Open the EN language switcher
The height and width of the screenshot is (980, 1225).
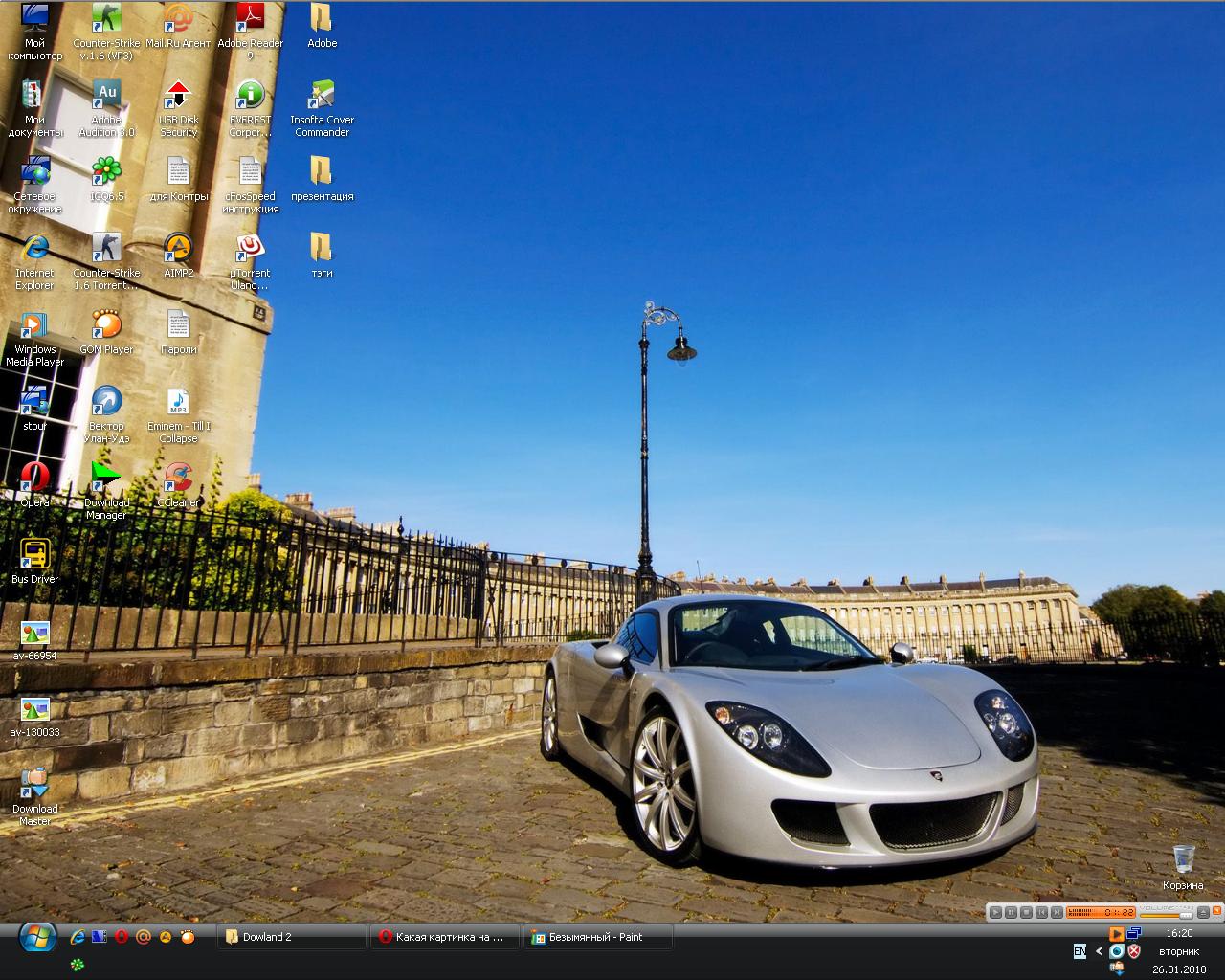pyautogui.click(x=1080, y=951)
